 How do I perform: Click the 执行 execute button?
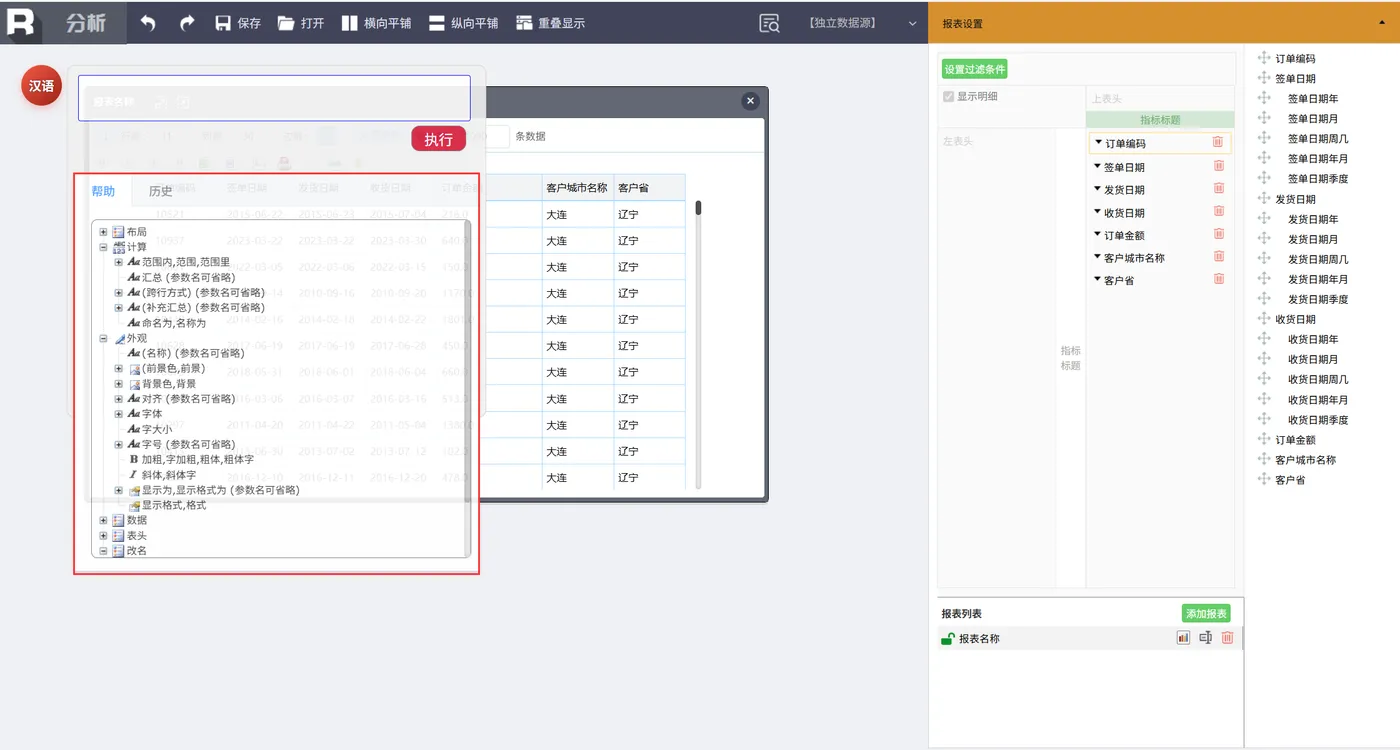(438, 139)
